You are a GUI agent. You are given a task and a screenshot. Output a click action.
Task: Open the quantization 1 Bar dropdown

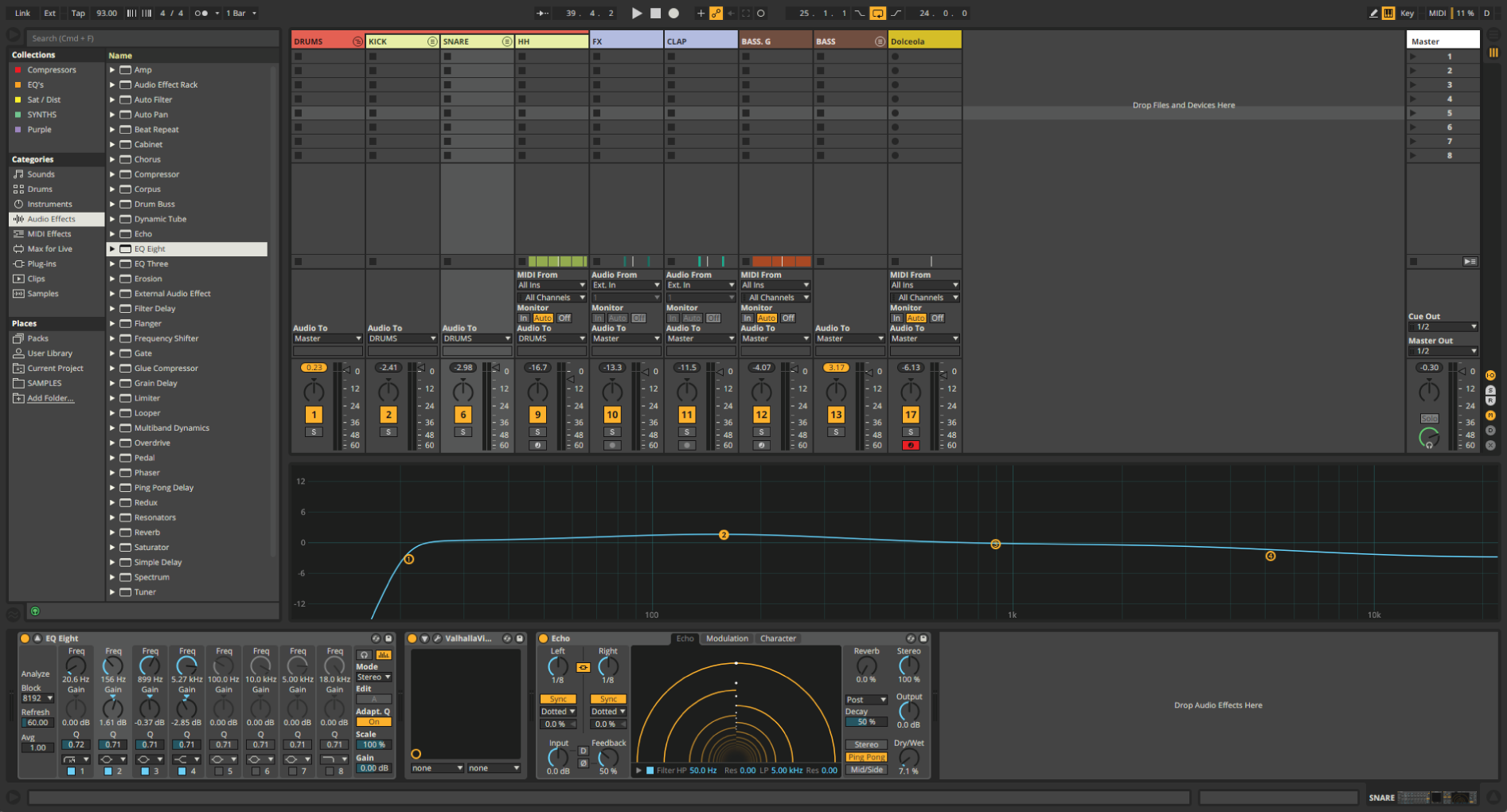(x=241, y=13)
